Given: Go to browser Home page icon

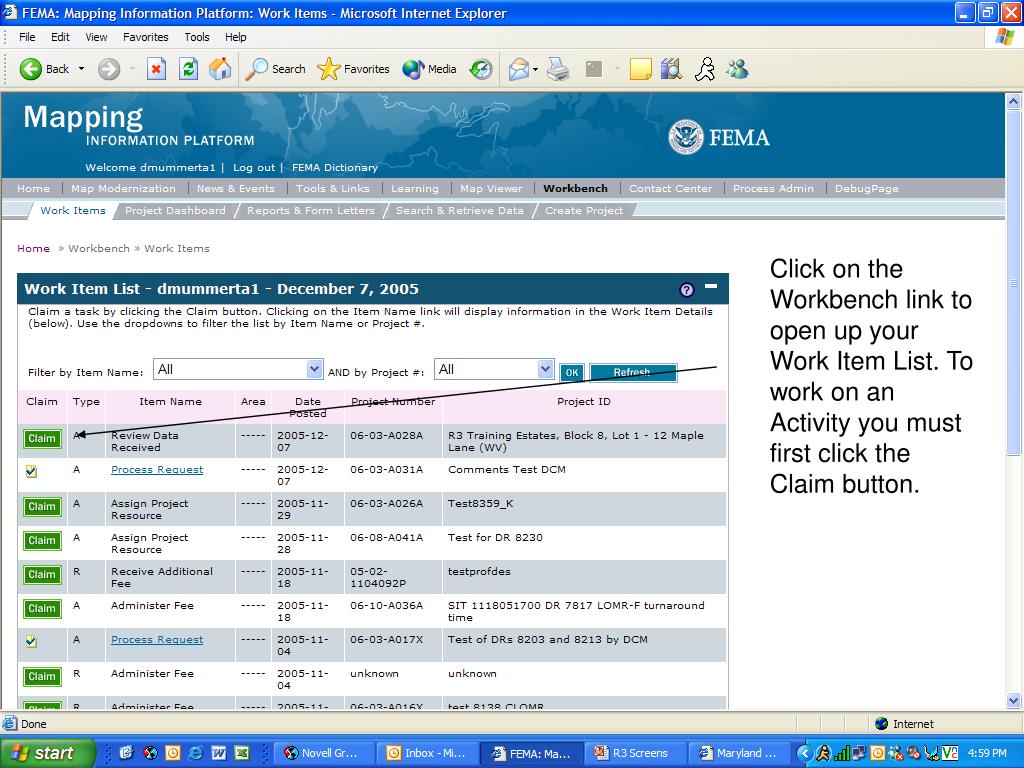Looking at the screenshot, I should 220,69.
